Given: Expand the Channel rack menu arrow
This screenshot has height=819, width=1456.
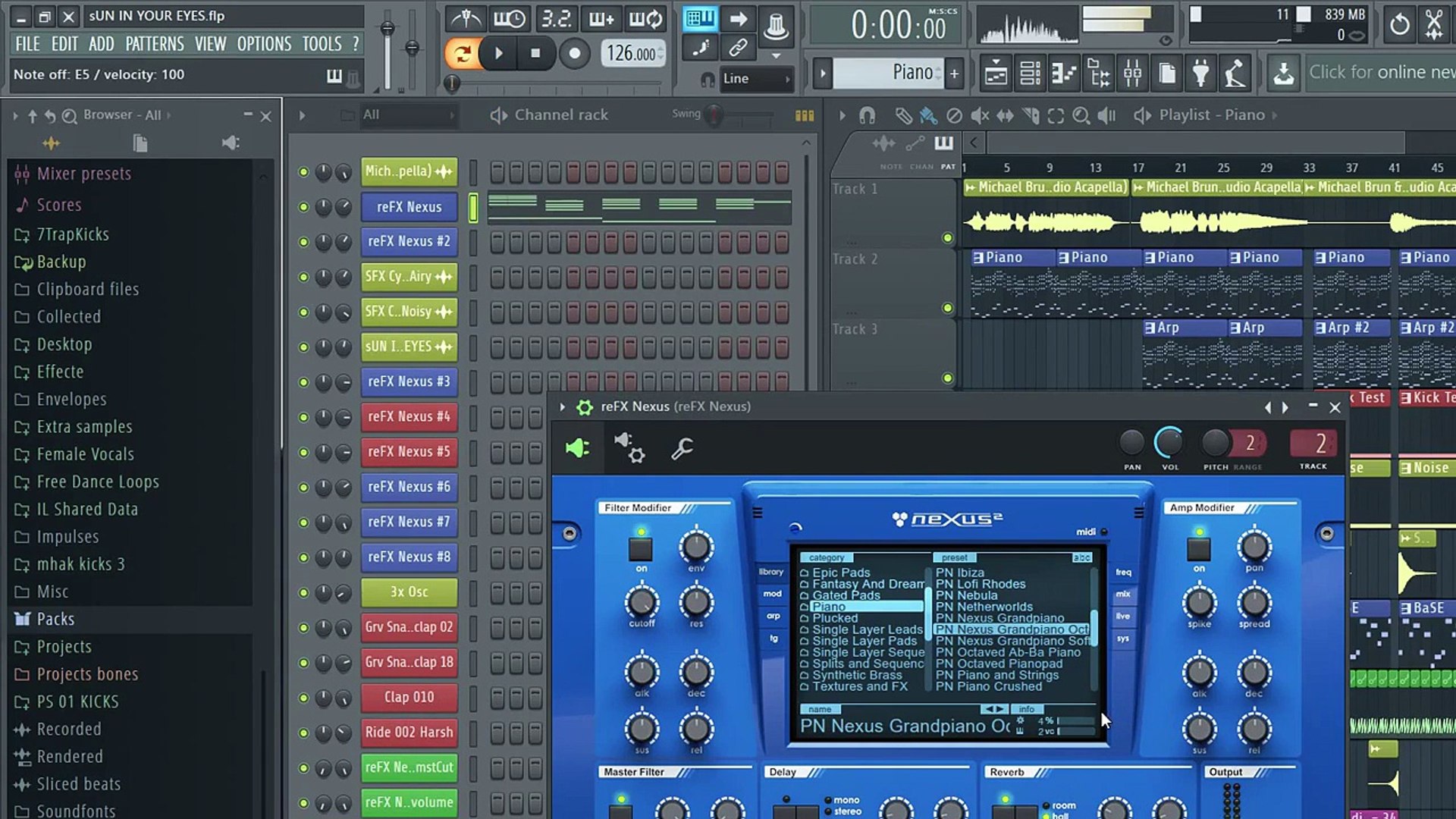Looking at the screenshot, I should [x=302, y=115].
